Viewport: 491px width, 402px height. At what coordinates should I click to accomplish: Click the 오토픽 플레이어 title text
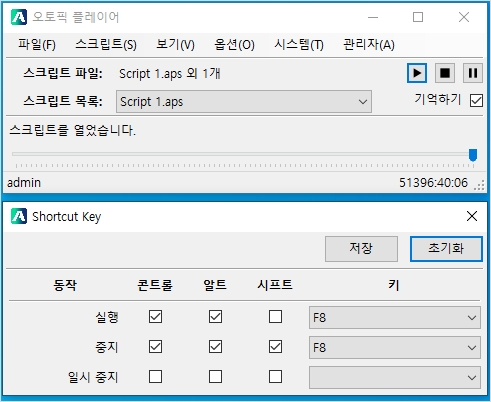point(75,17)
